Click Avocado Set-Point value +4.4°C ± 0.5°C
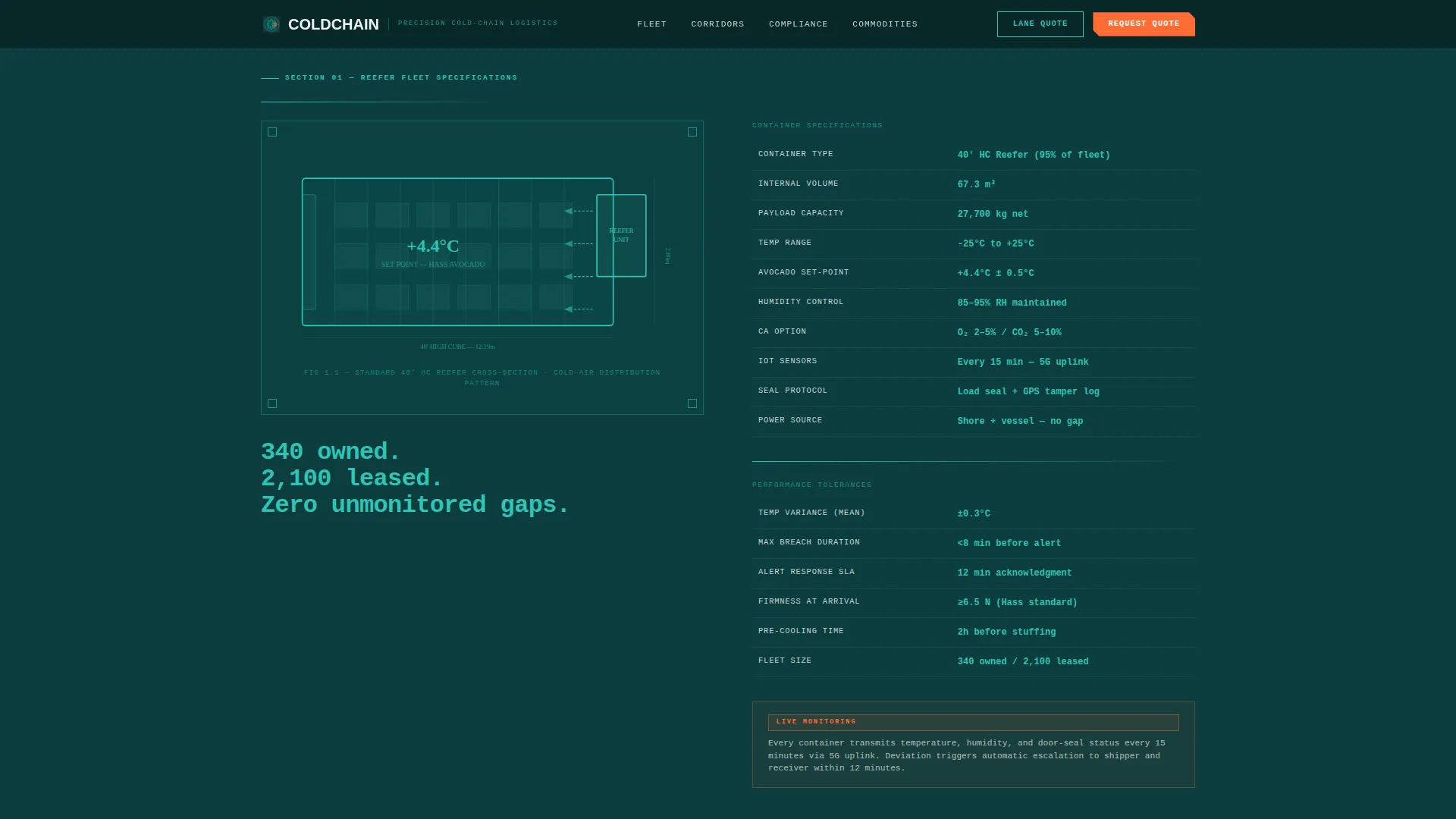1456x819 pixels. pyautogui.click(x=995, y=273)
